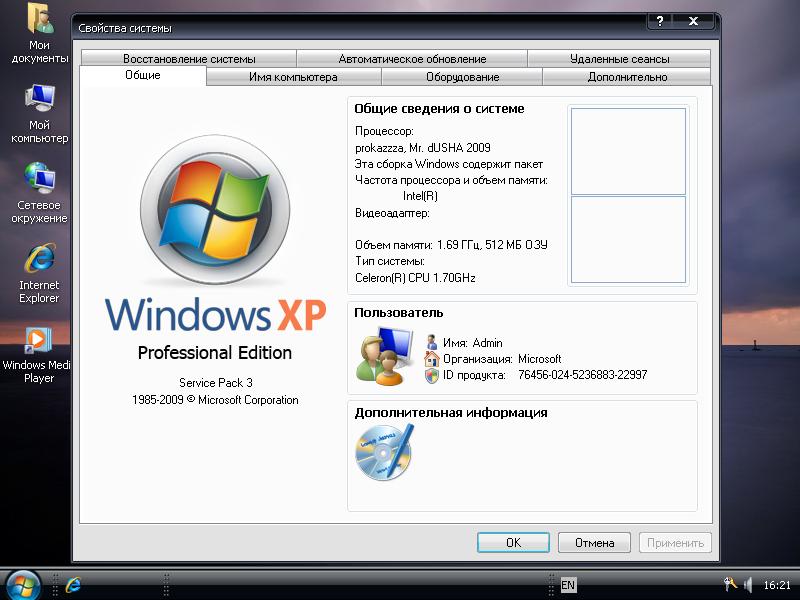Screen dimensions: 800x600
Task: Click the product ID 76456-024-5236883-22997
Action: pyautogui.click(x=582, y=375)
